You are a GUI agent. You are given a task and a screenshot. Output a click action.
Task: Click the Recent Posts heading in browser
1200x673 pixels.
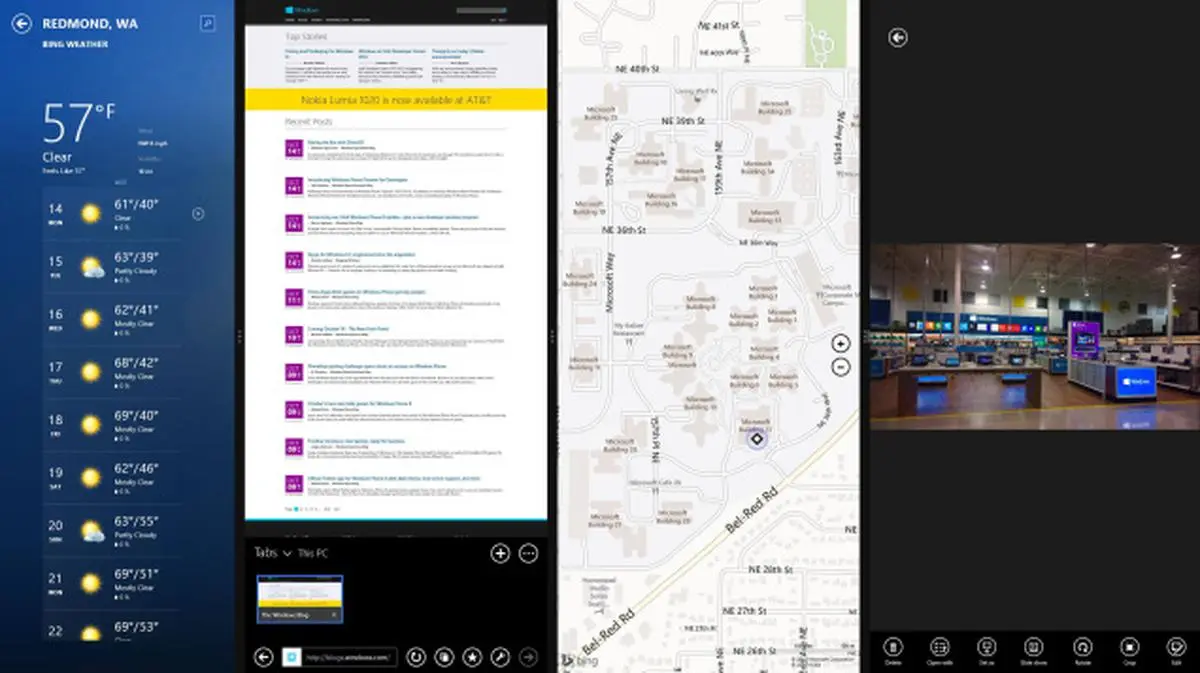(308, 121)
